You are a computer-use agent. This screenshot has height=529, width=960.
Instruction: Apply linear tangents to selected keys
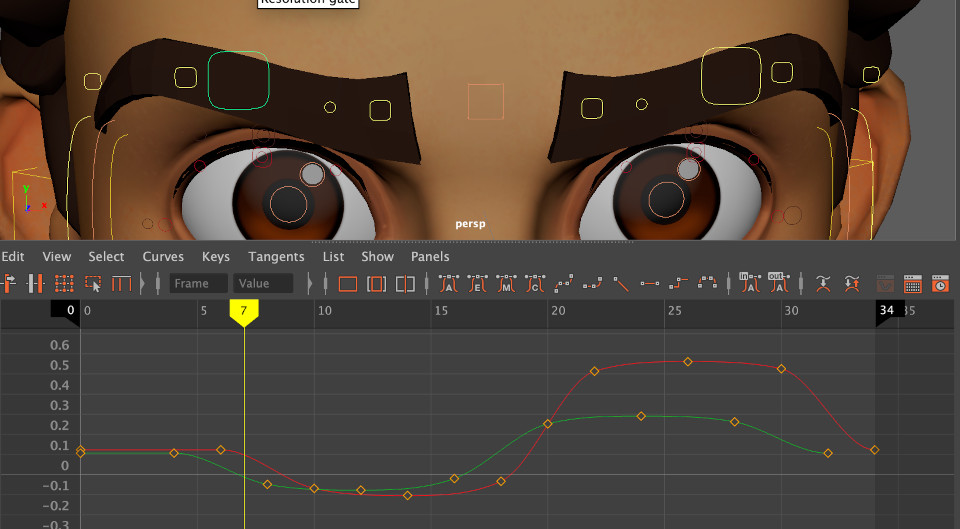click(x=622, y=284)
